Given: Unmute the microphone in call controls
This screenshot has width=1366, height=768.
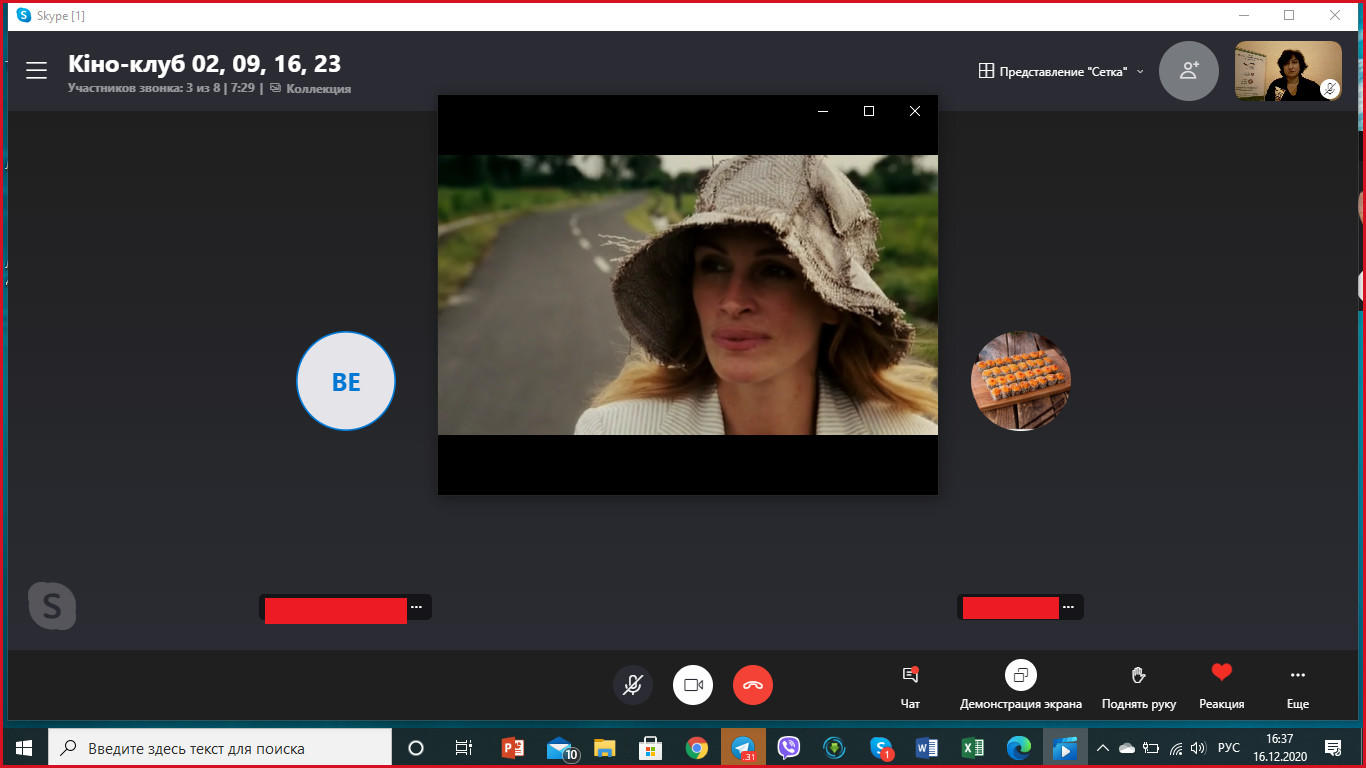Looking at the screenshot, I should [x=633, y=685].
